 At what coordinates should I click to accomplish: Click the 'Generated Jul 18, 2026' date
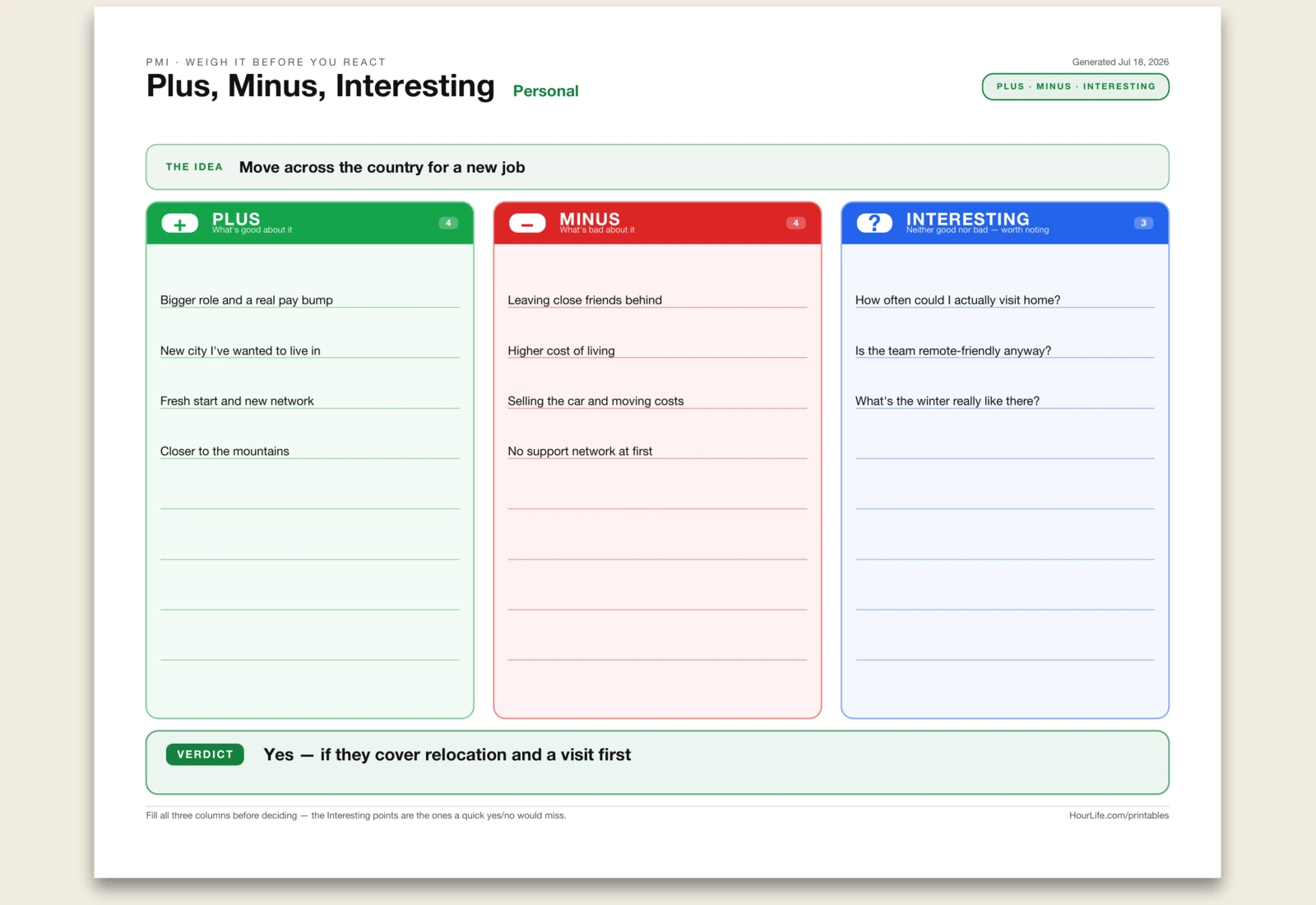(1120, 62)
